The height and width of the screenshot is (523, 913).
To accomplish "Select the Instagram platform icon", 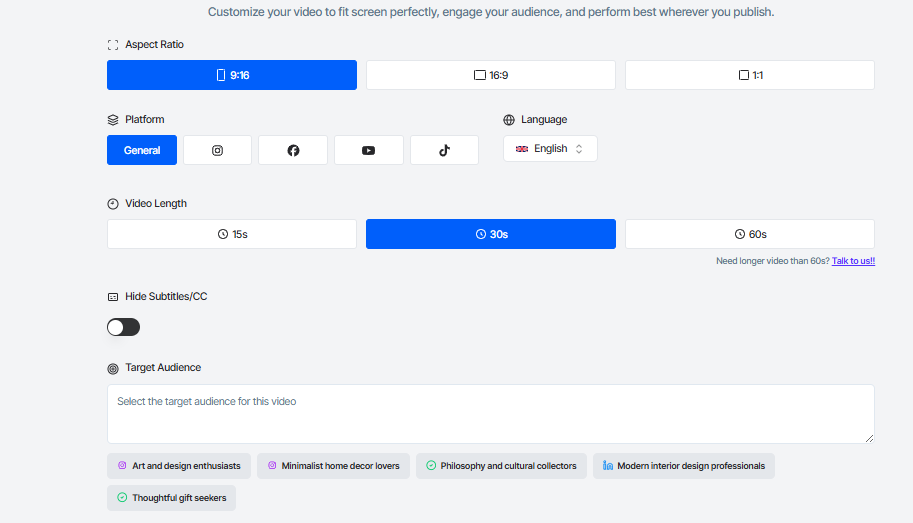I will tap(217, 150).
